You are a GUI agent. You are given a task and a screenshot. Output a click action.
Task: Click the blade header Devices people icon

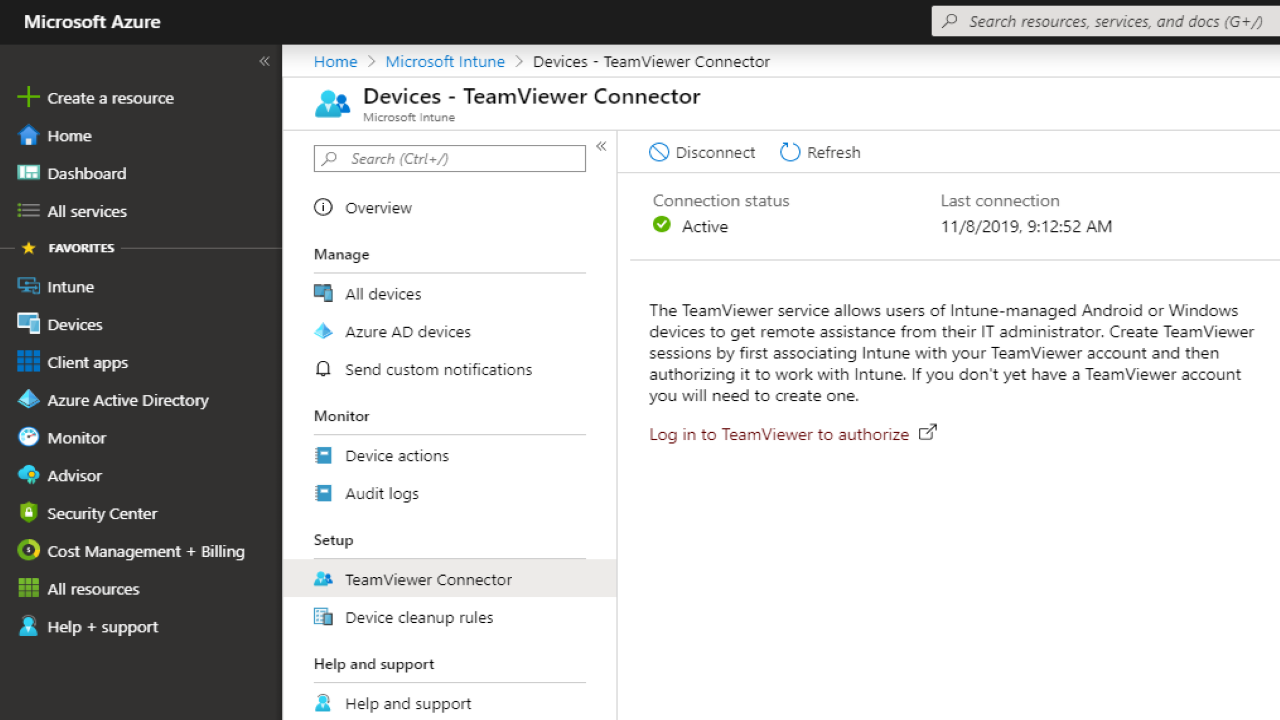tap(333, 104)
